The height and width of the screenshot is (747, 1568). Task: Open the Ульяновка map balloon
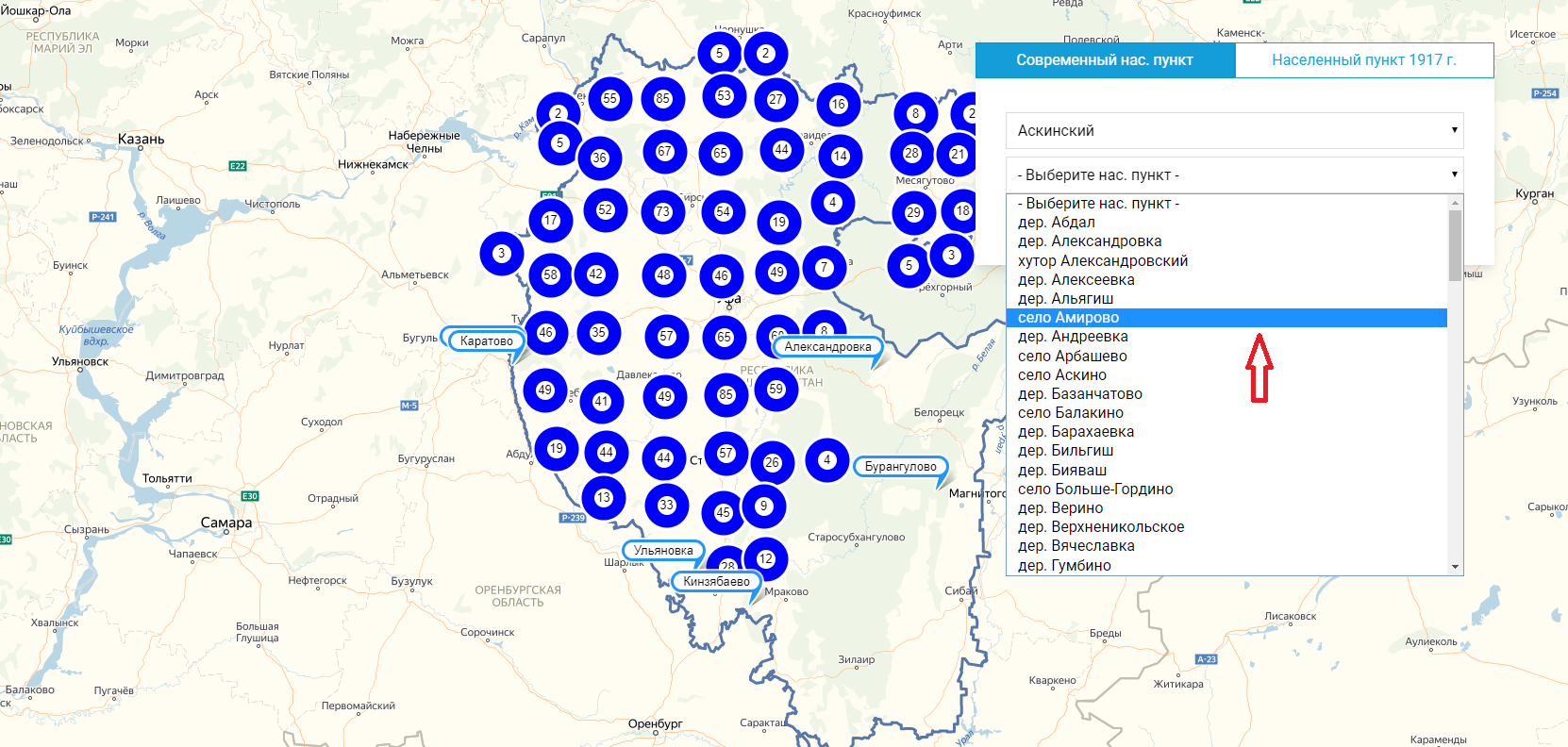[663, 551]
